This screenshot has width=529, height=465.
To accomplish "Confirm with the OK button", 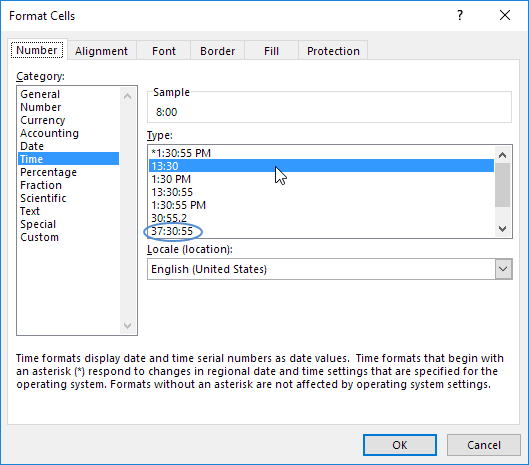I will [400, 445].
